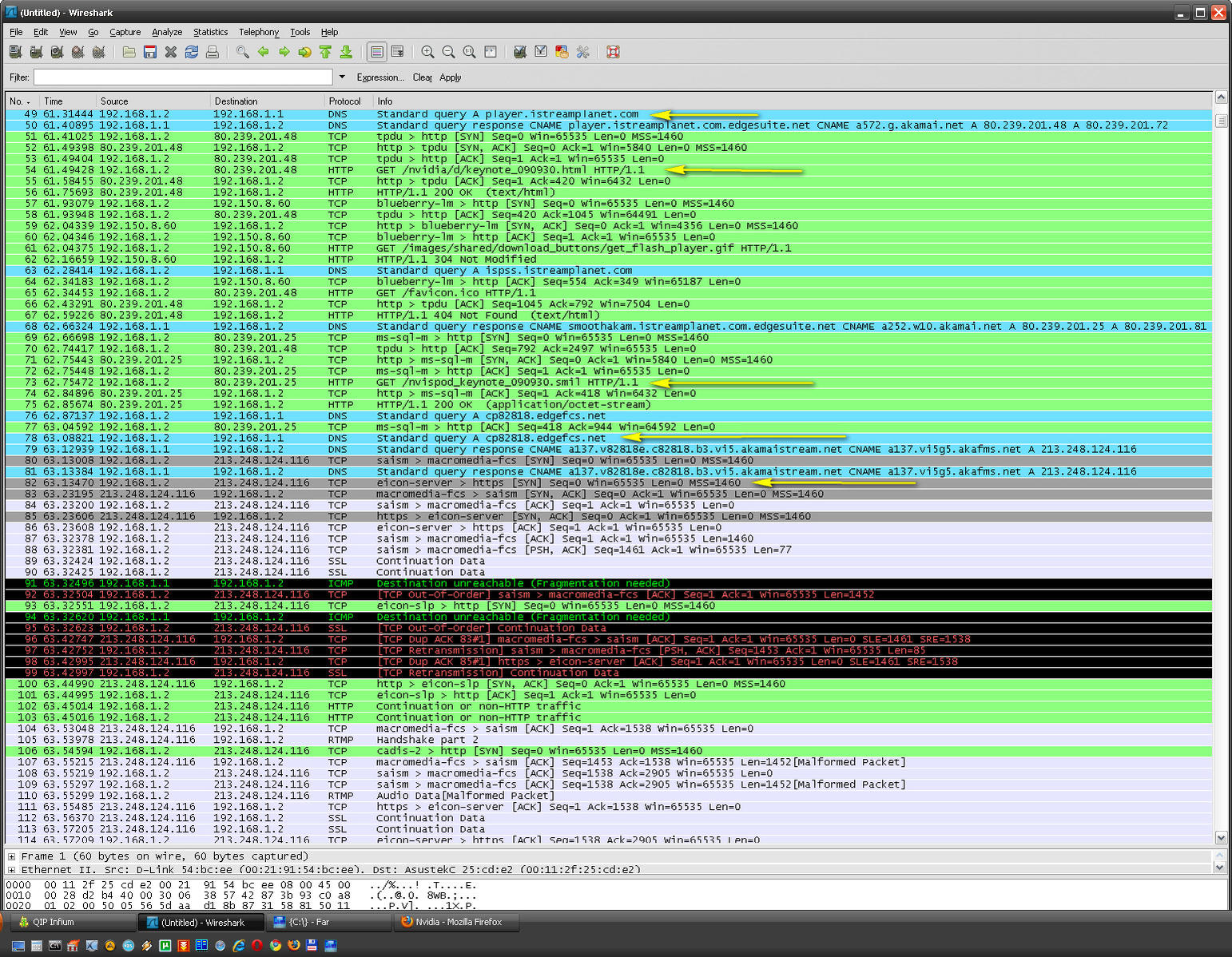Viewport: 1232px width, 957px height.
Task: Expand the Ethernet II details row
Action: [x=11, y=869]
